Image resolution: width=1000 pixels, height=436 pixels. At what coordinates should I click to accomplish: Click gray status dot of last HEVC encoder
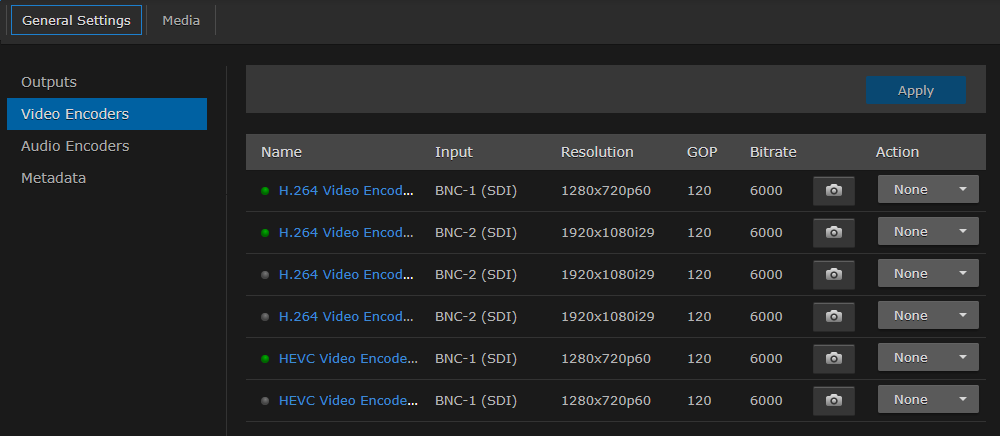click(x=265, y=400)
